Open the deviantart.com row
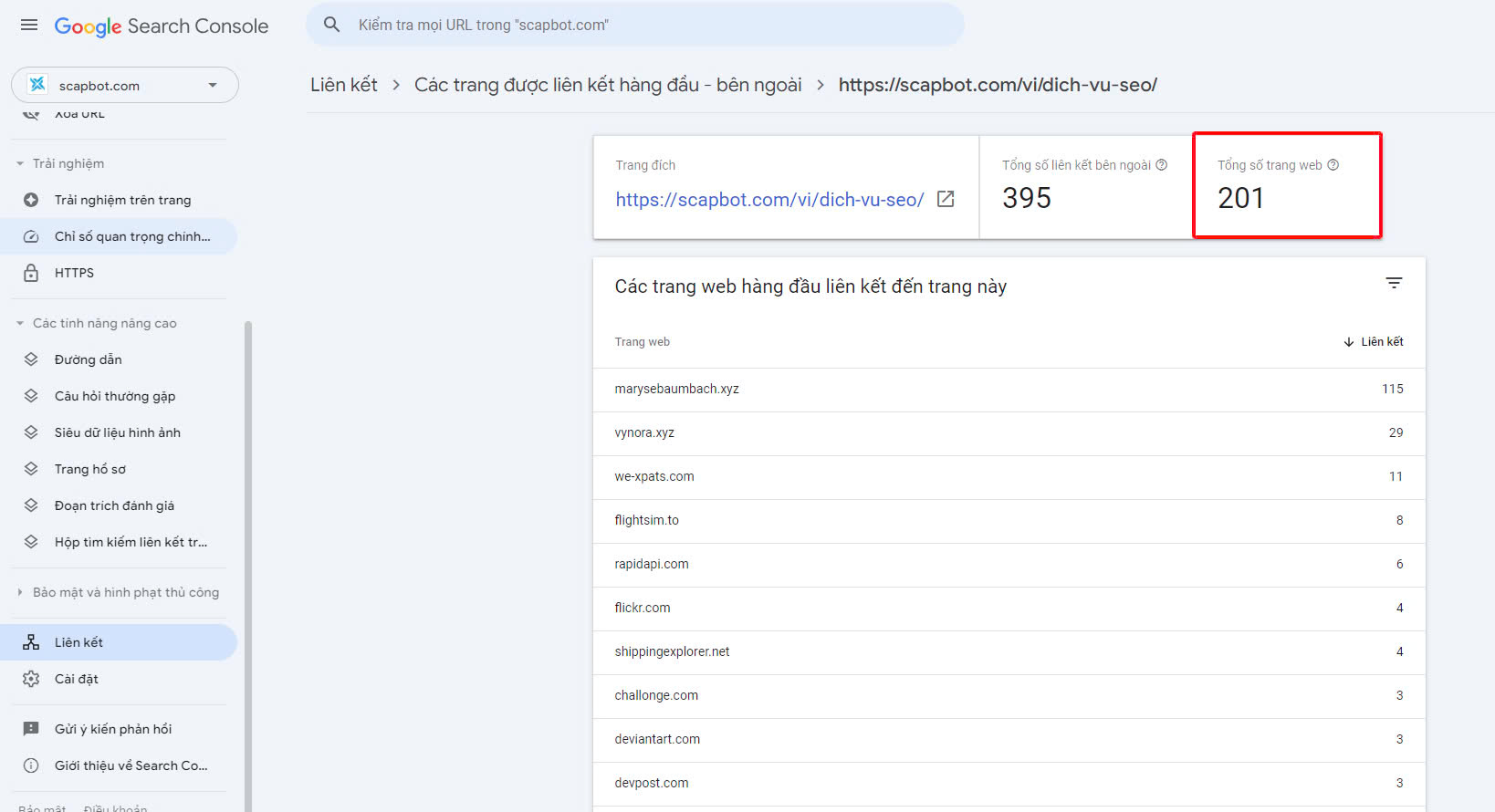The height and width of the screenshot is (812, 1495). pyautogui.click(x=1009, y=739)
